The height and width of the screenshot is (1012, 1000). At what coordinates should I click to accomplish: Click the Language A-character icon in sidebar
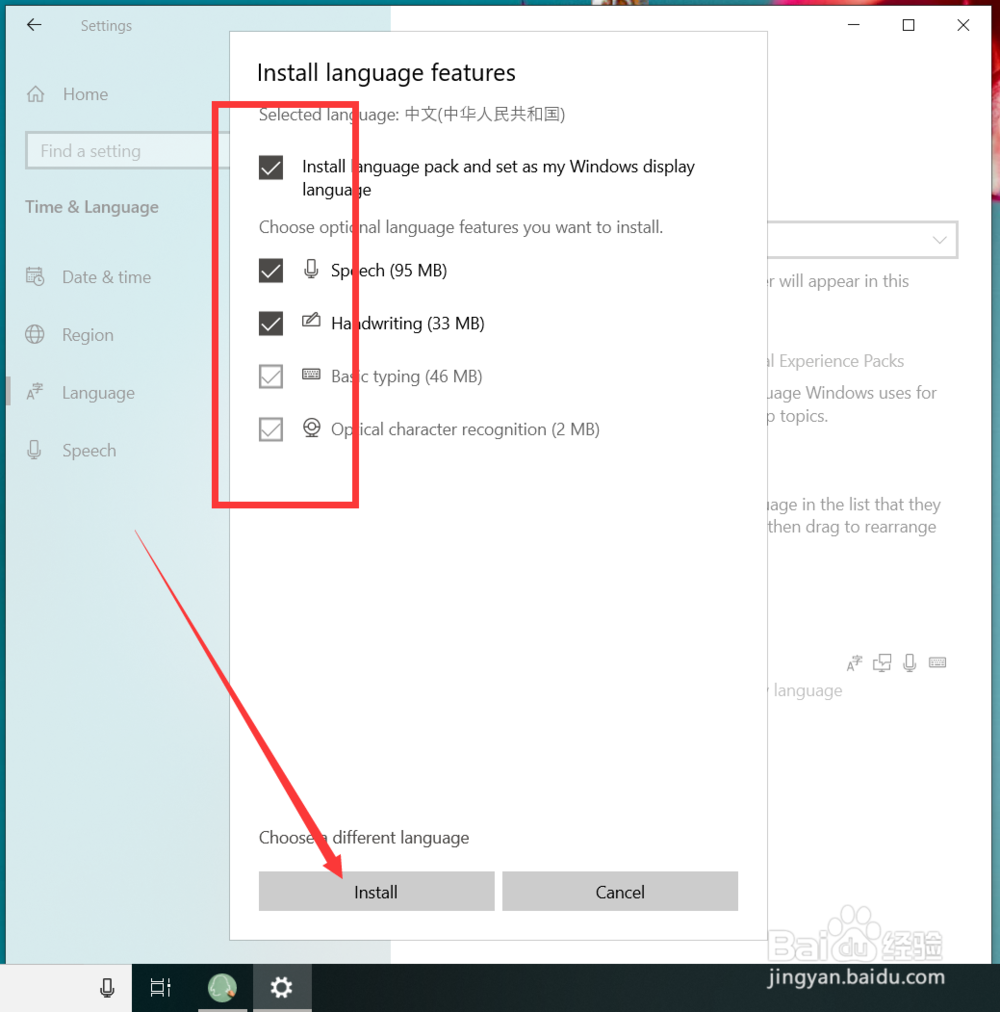coord(35,392)
